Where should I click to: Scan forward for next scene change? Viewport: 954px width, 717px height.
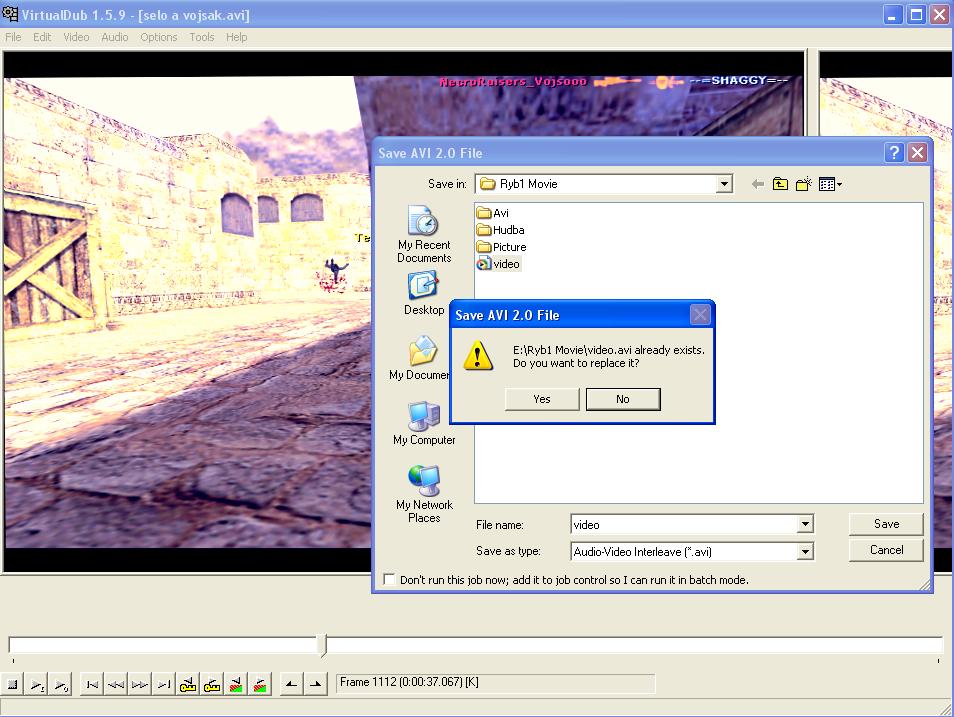(260, 685)
